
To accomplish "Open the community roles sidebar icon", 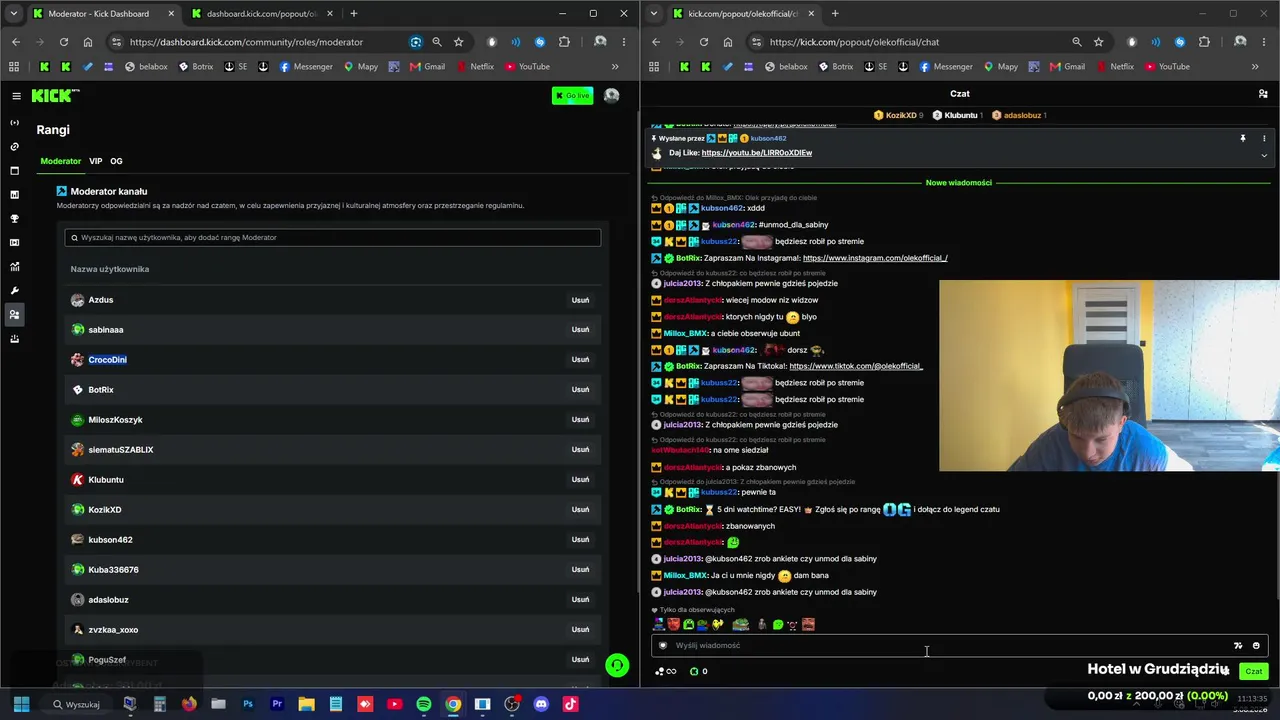I will [14, 315].
